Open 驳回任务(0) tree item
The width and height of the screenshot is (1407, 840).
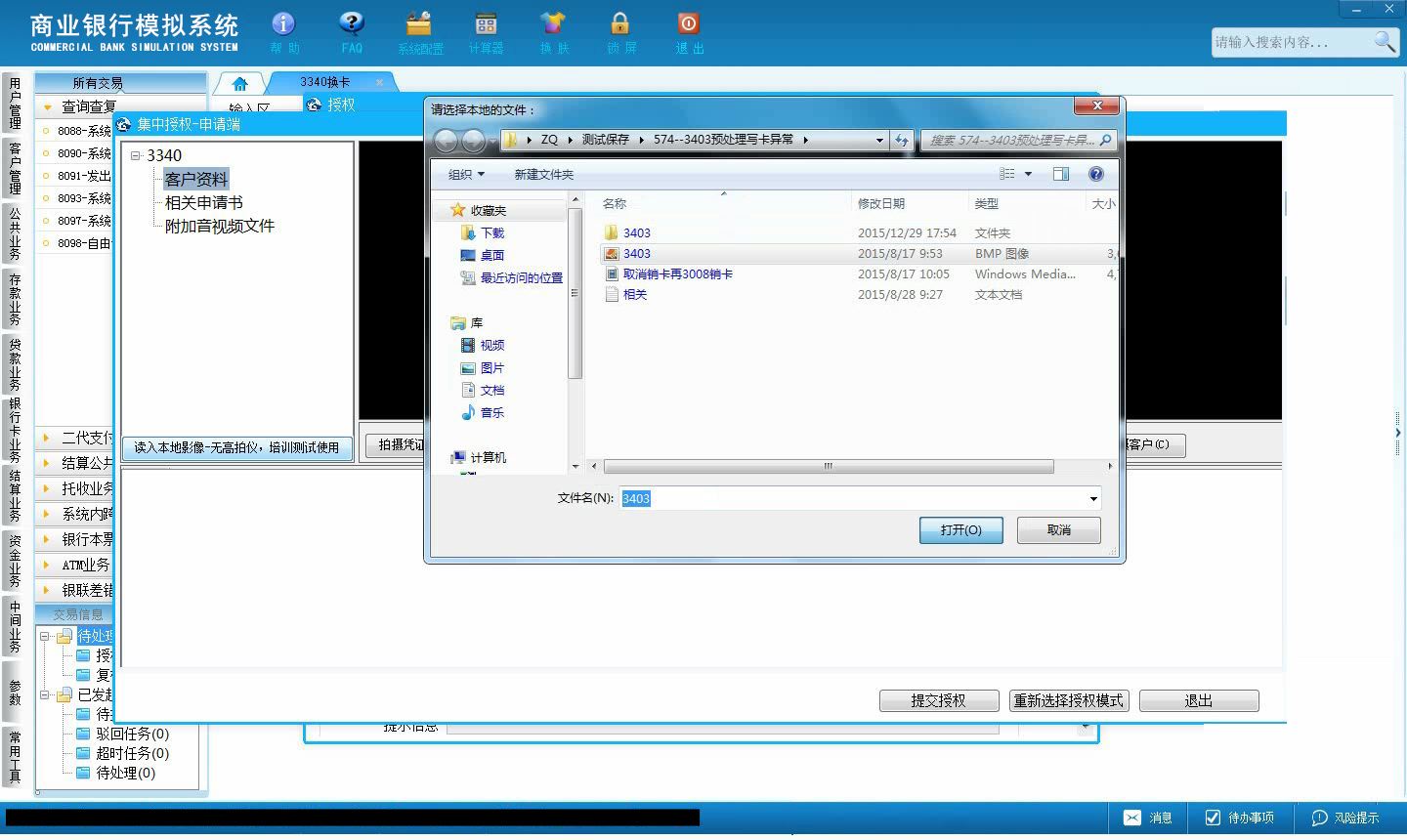tap(132, 734)
